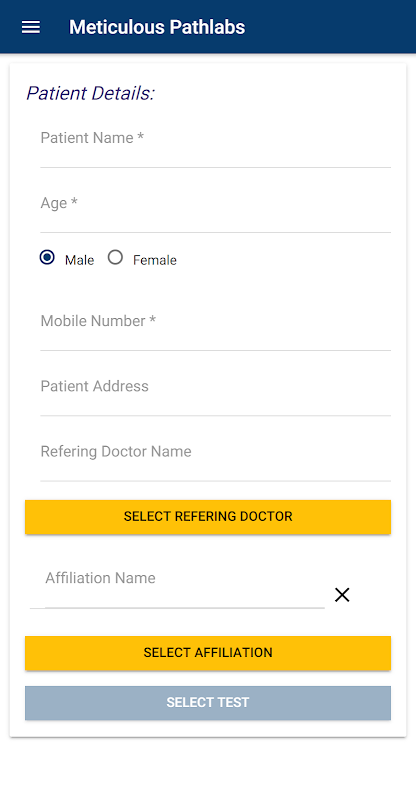
Task: Select the Male radio button
Action: [x=47, y=258]
